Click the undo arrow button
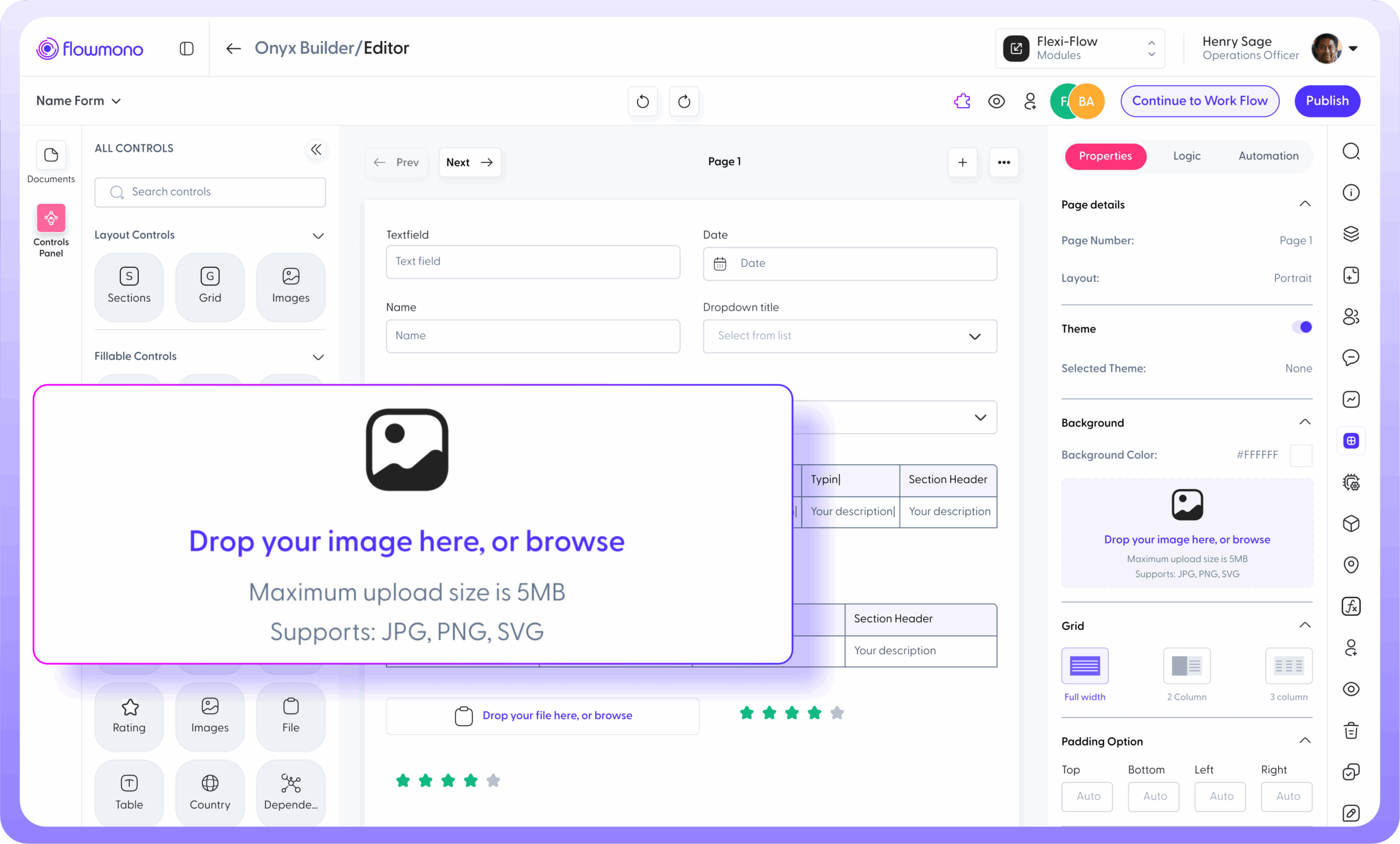 pyautogui.click(x=642, y=101)
